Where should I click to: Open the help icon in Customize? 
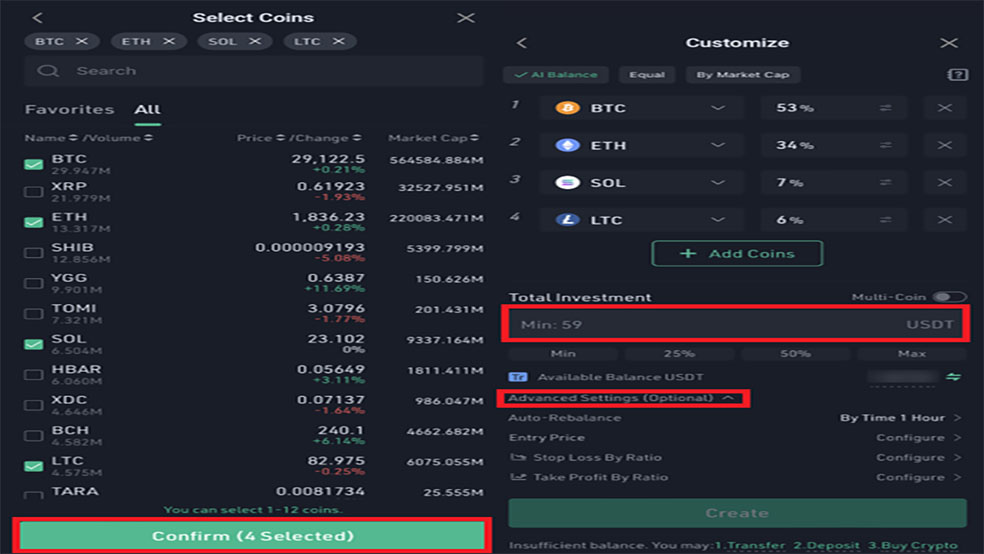tap(957, 75)
